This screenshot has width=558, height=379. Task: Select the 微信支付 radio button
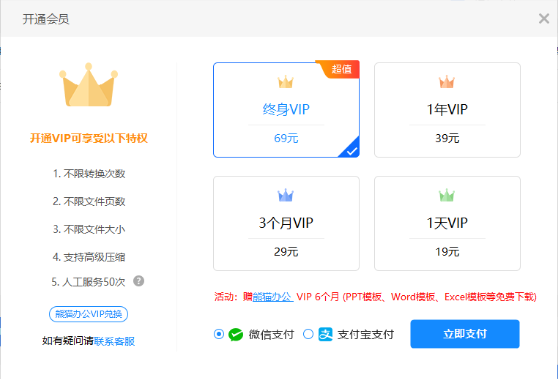(x=219, y=334)
